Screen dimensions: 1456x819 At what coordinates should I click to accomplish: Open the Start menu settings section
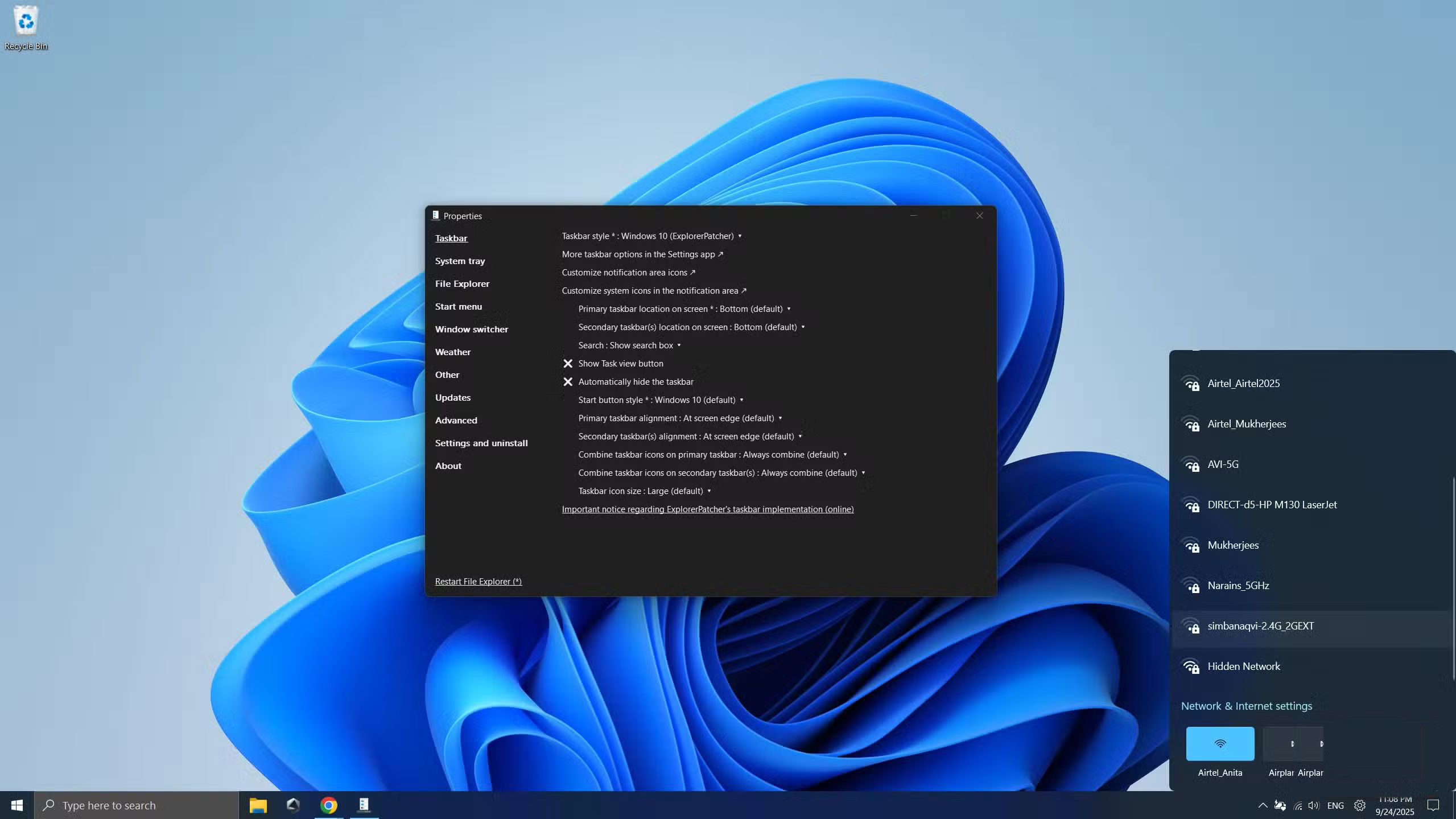[458, 306]
